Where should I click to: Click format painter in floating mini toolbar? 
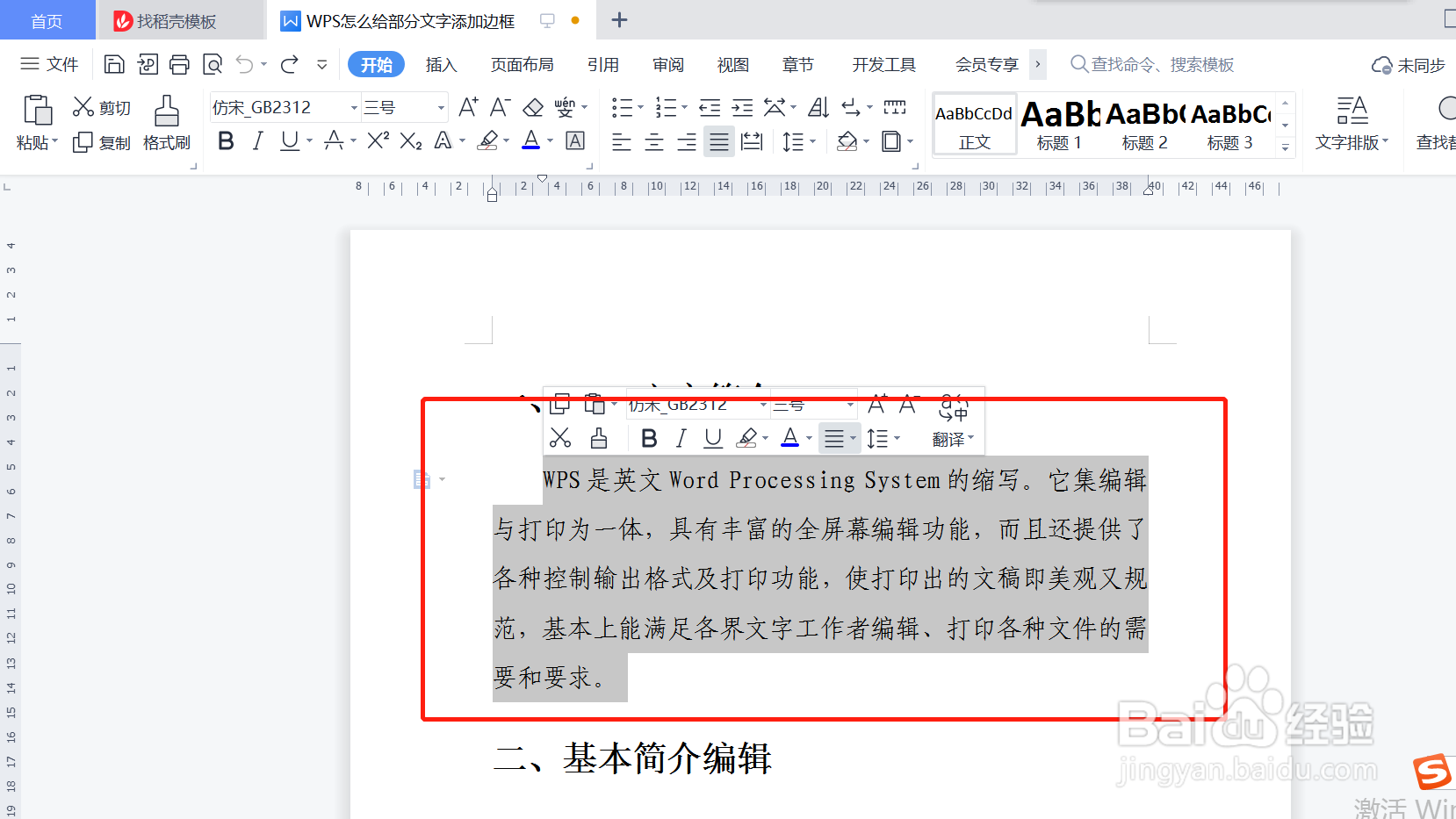[x=599, y=438]
